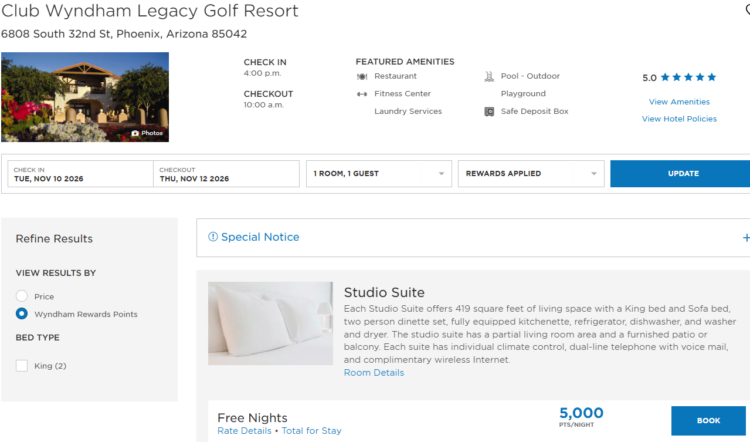Click the Playground amenity text
Viewport: 750px width, 442px height.
tap(523, 94)
